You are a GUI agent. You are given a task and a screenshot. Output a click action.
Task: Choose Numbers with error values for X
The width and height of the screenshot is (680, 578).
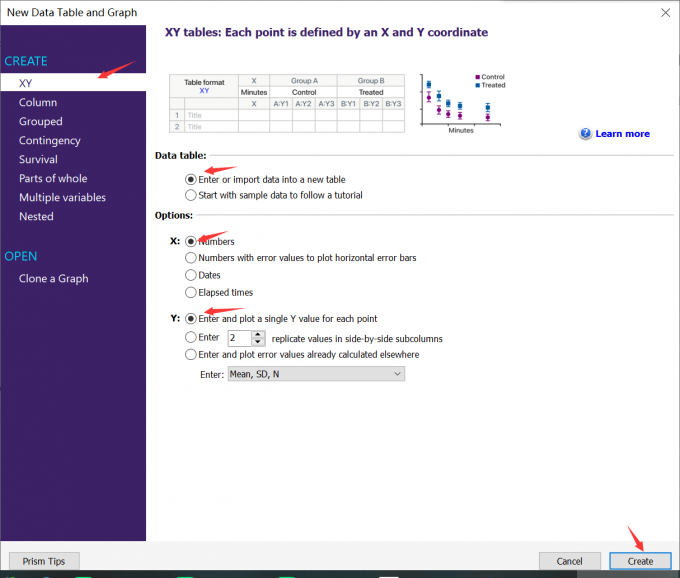(x=191, y=258)
